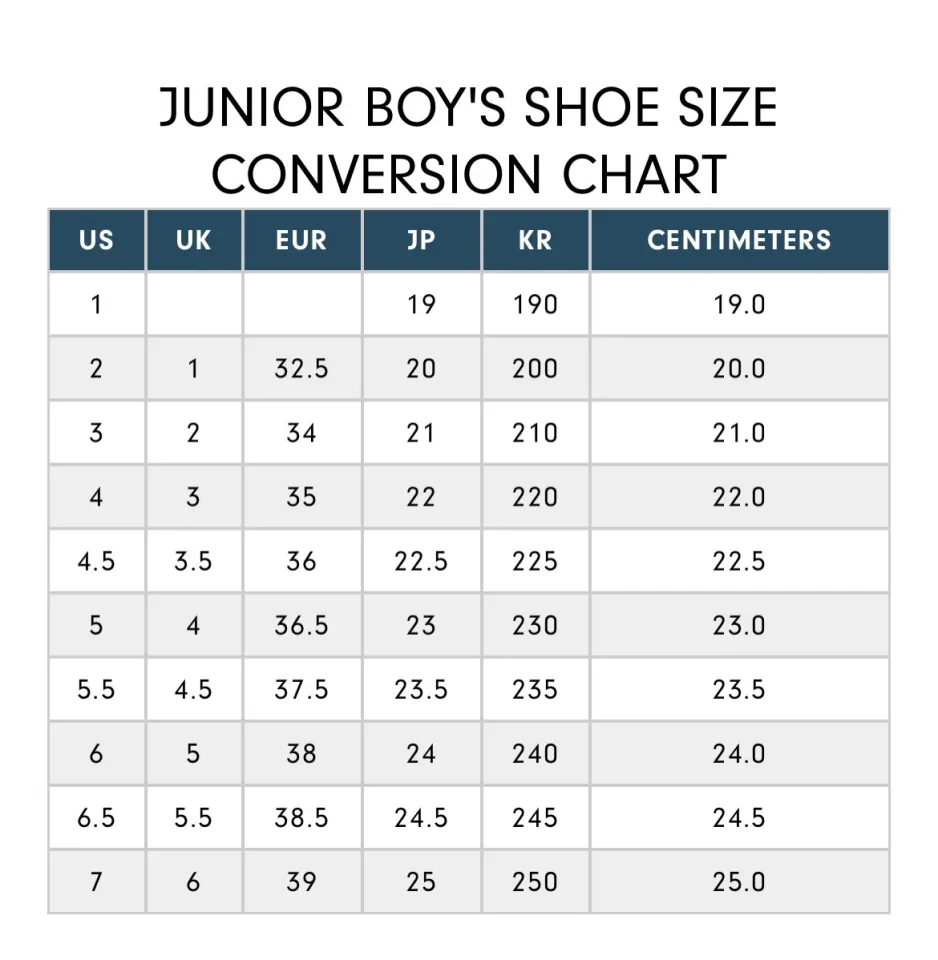Click the centimeters value 21.0
This screenshot has height=960, width=938.
click(739, 433)
